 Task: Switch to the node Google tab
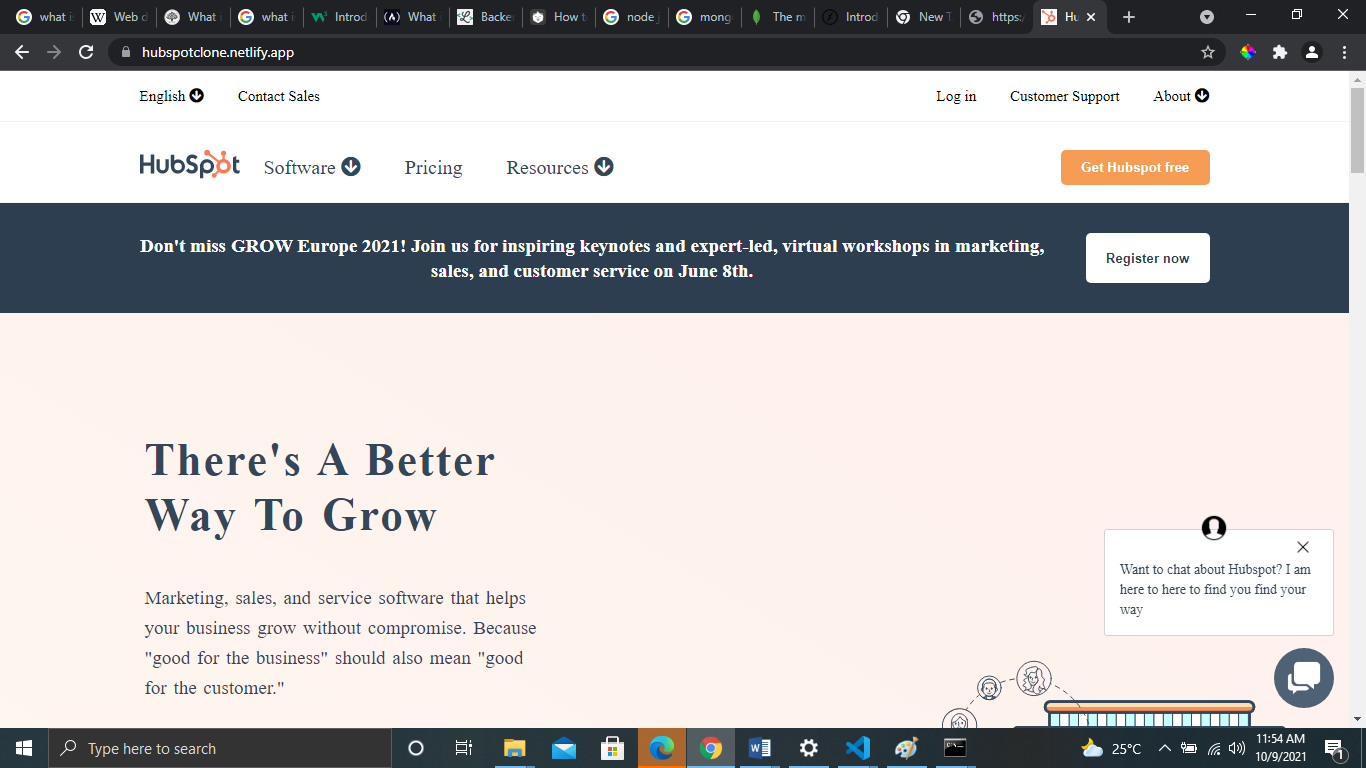click(x=634, y=17)
